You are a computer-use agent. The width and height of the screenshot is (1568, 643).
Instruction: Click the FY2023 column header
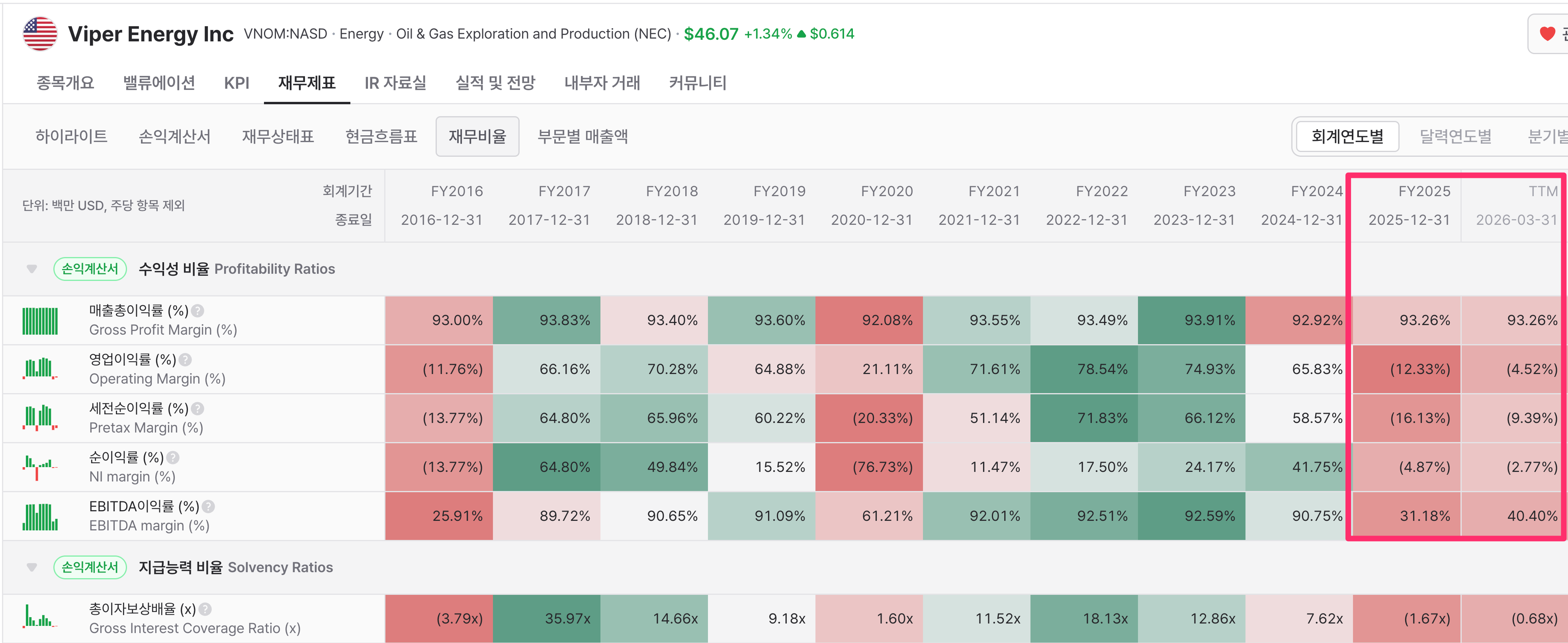[x=1210, y=192]
